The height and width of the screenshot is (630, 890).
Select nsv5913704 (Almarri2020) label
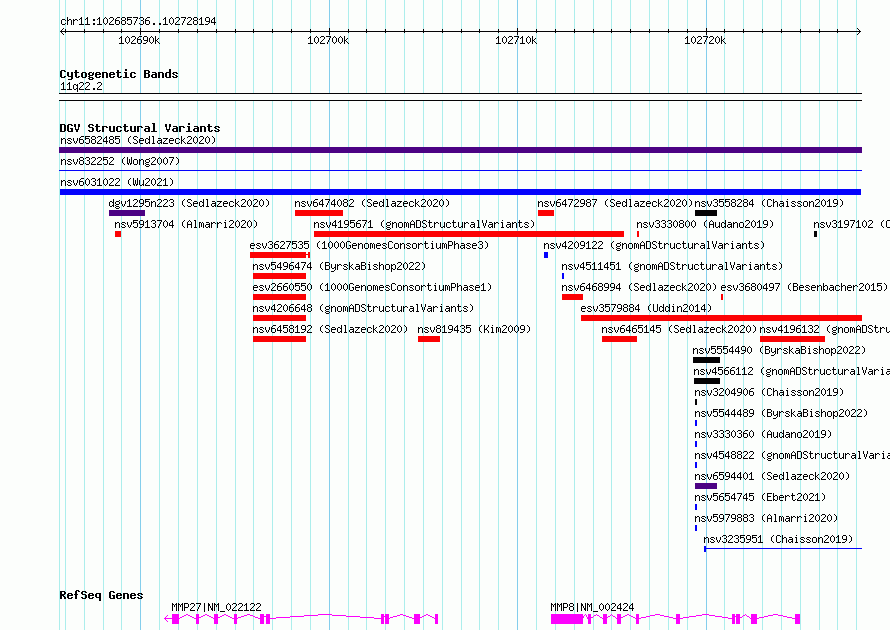186,224
